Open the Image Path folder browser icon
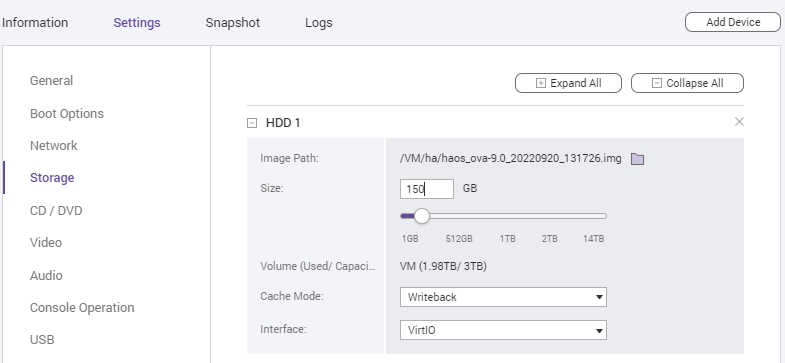 pos(637,159)
